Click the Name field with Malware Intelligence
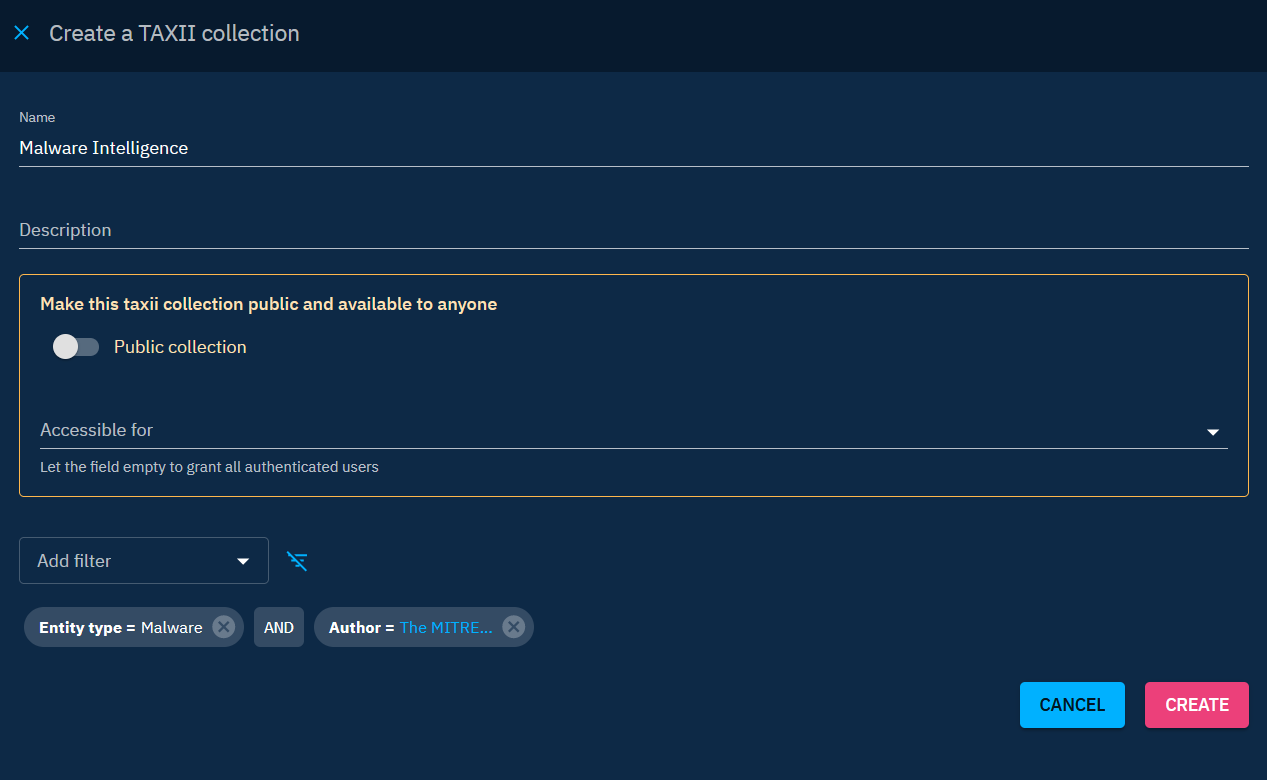This screenshot has height=780, width=1267. [x=633, y=148]
